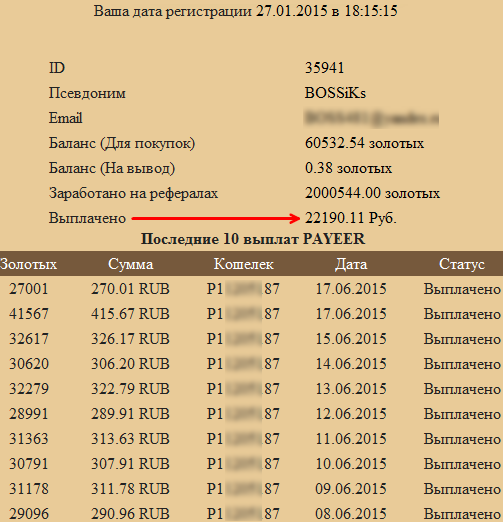This screenshot has height=522, width=503.
Task: Click the sum 313.63 RUB
Action: click(x=130, y=439)
